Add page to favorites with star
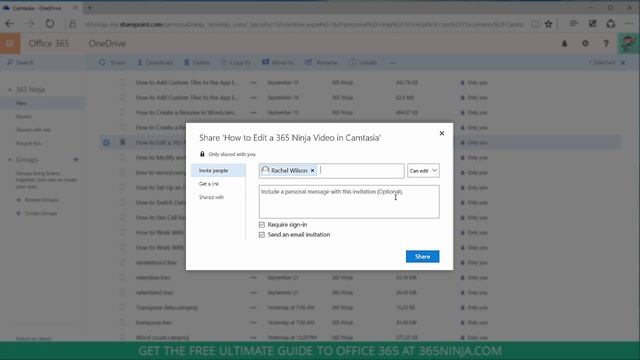 (549, 24)
